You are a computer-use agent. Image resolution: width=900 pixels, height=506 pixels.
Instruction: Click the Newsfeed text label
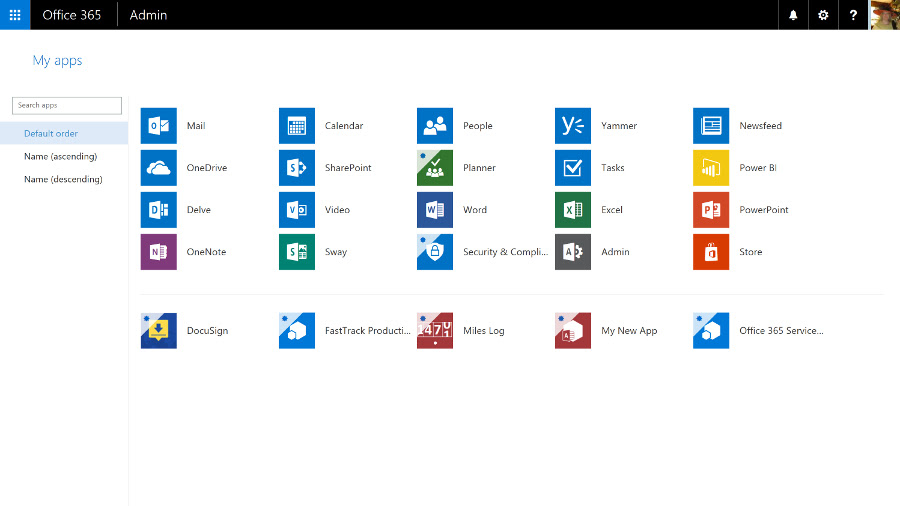760,126
